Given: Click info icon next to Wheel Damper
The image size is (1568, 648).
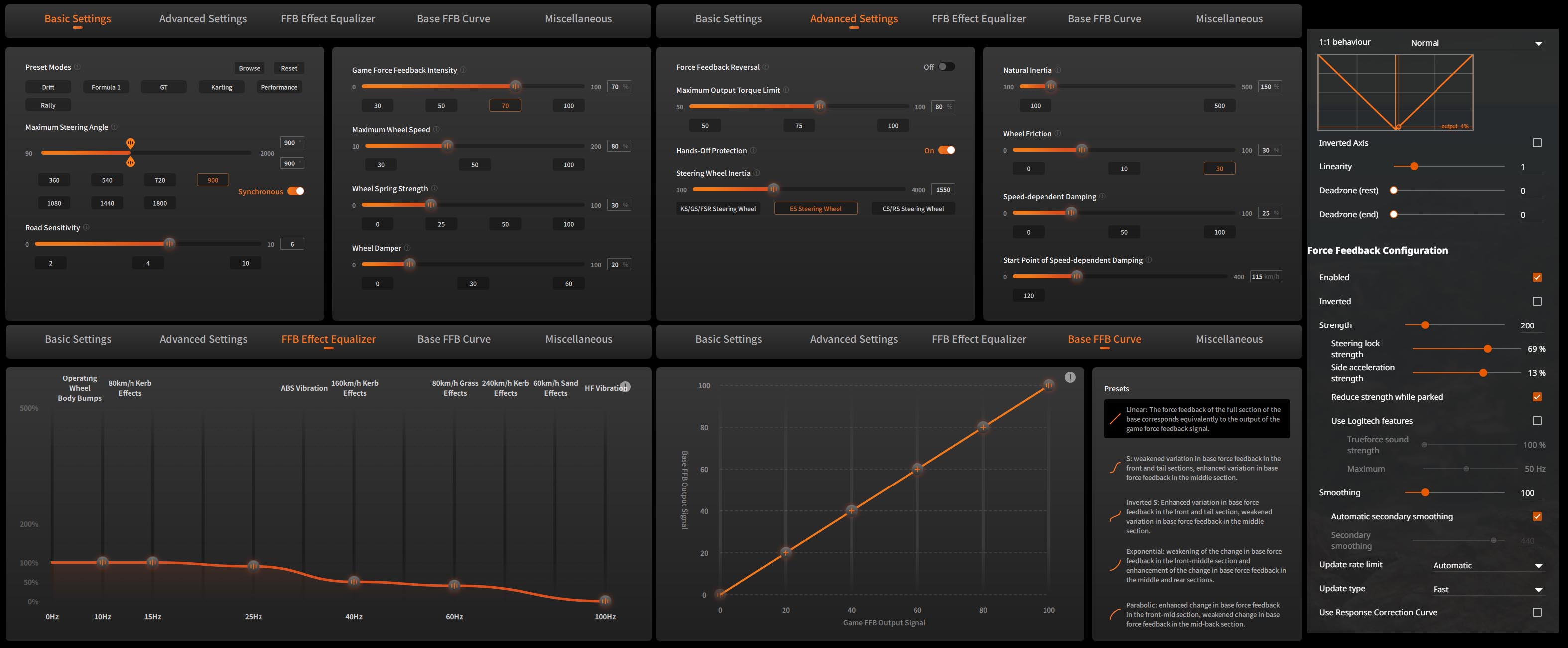Looking at the screenshot, I should tap(407, 248).
